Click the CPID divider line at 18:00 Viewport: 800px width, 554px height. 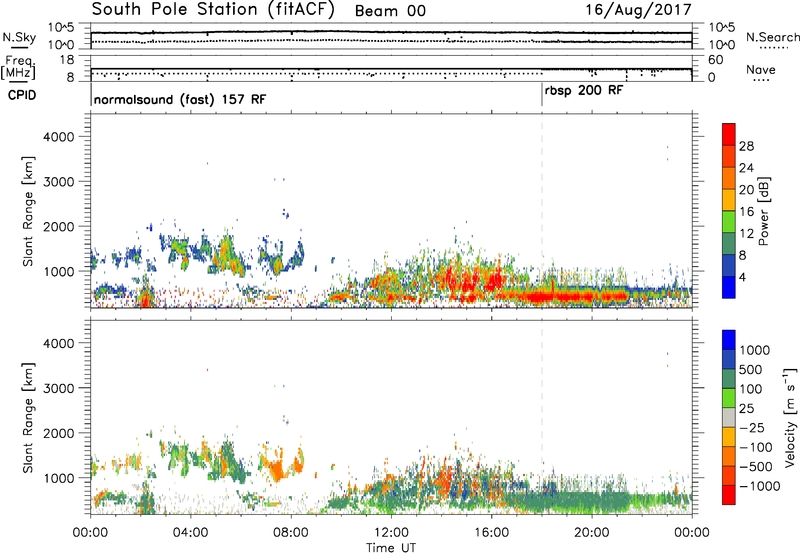click(x=542, y=95)
